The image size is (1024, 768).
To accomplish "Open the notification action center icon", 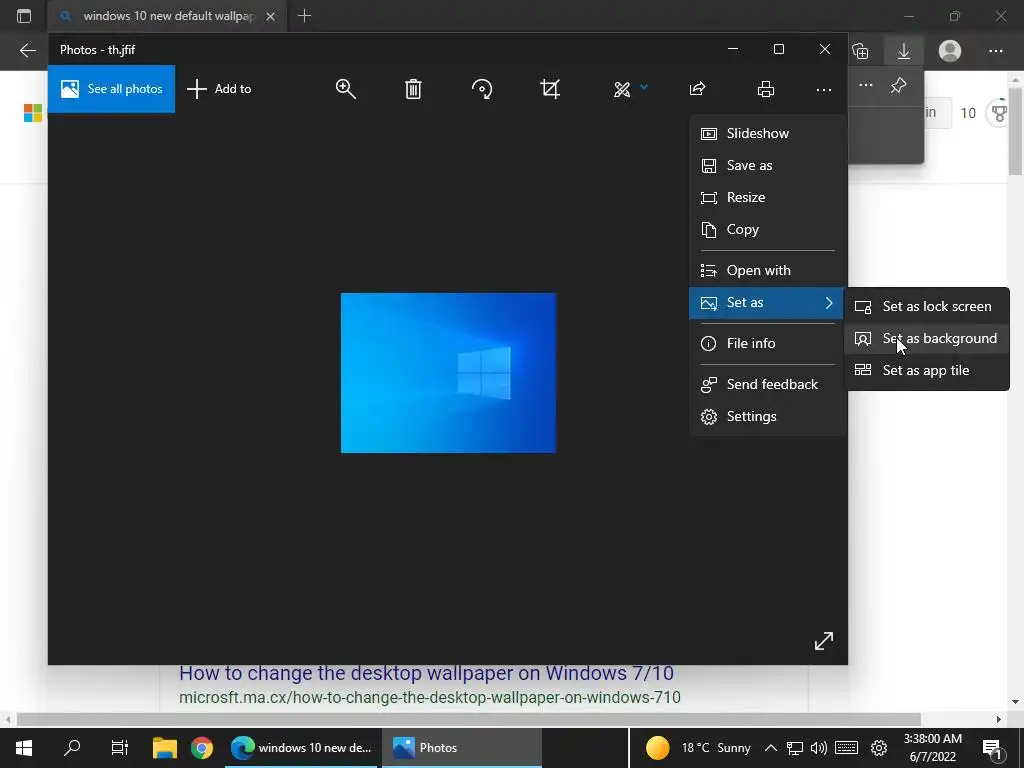I will pyautogui.click(x=992, y=749).
